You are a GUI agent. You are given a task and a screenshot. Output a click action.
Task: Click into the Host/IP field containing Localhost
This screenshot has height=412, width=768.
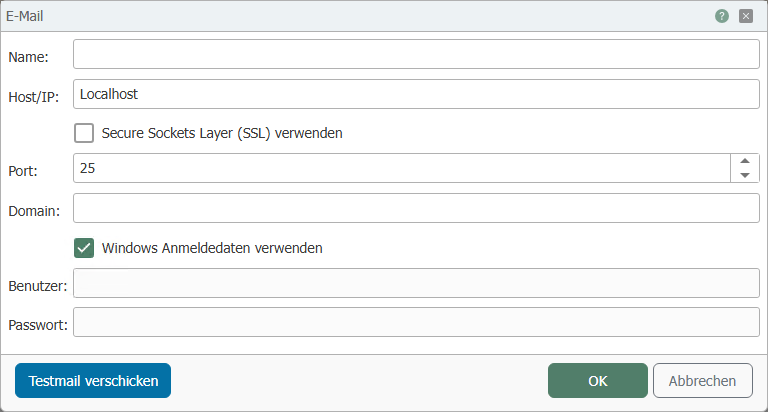416,94
